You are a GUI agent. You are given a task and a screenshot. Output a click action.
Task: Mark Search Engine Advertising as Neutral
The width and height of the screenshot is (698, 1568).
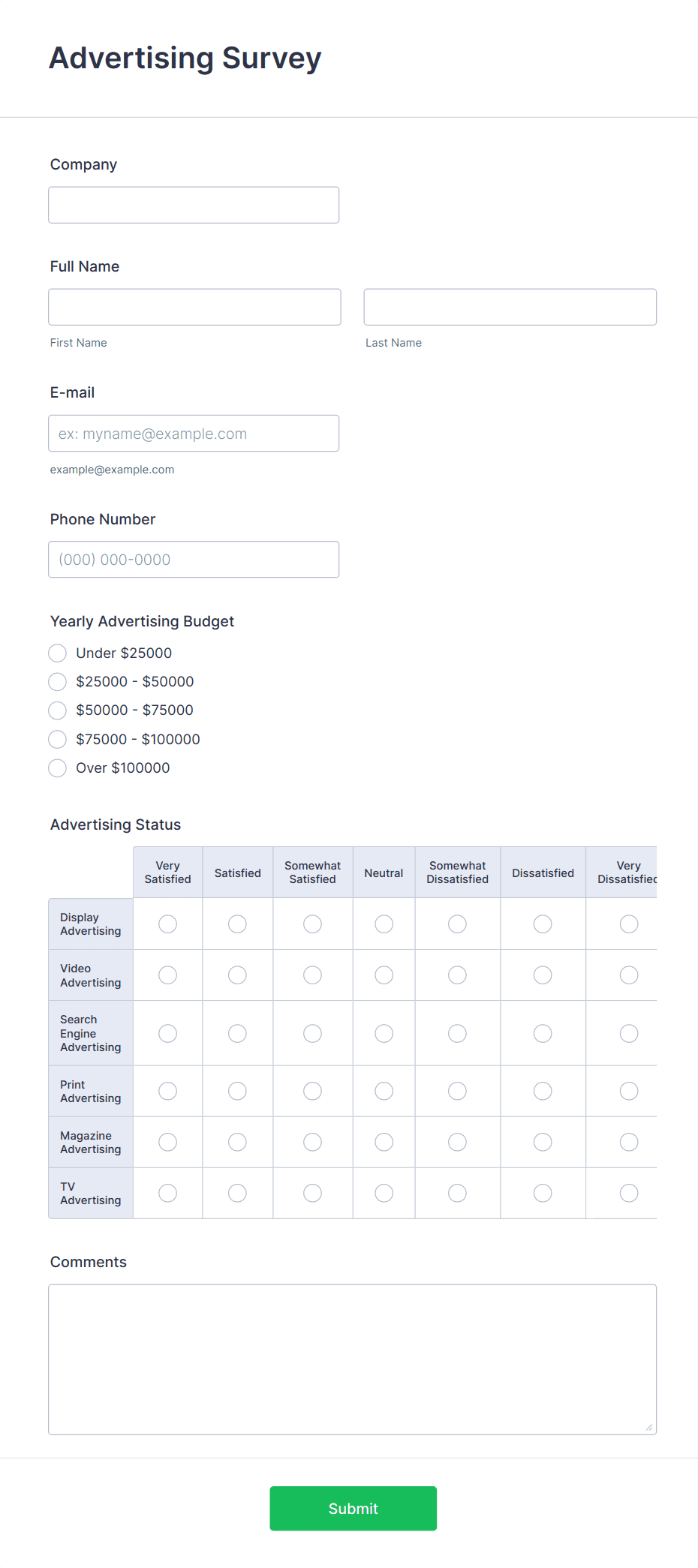384,1033
